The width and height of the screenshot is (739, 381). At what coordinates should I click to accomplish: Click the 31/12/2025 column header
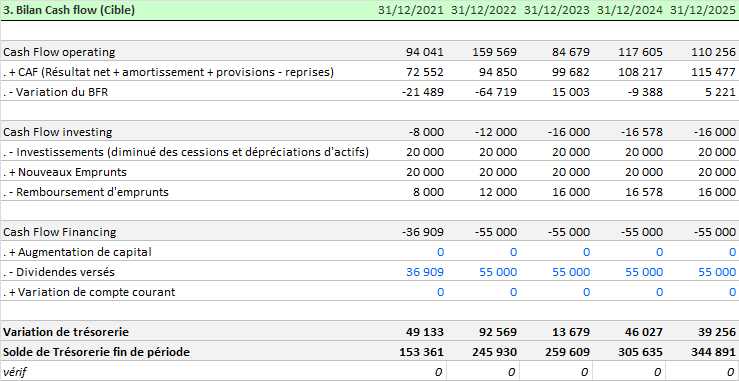point(703,10)
